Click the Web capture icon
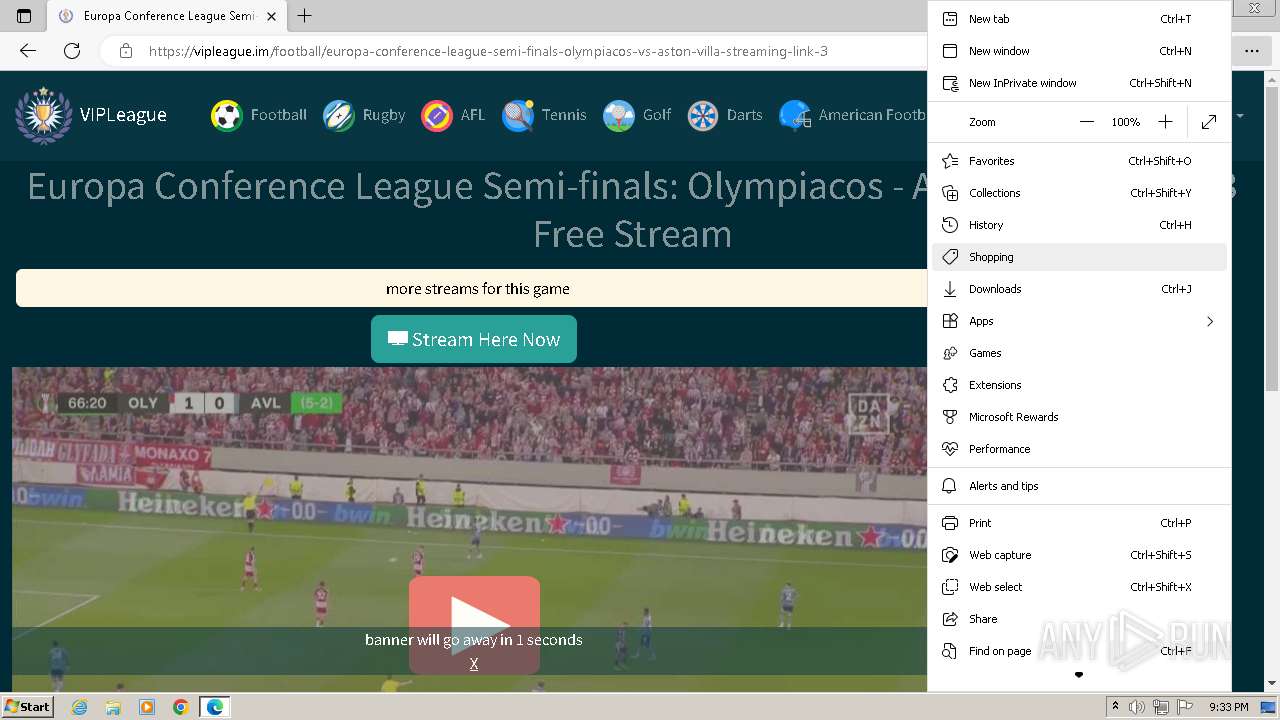The height and width of the screenshot is (720, 1280). pos(950,555)
